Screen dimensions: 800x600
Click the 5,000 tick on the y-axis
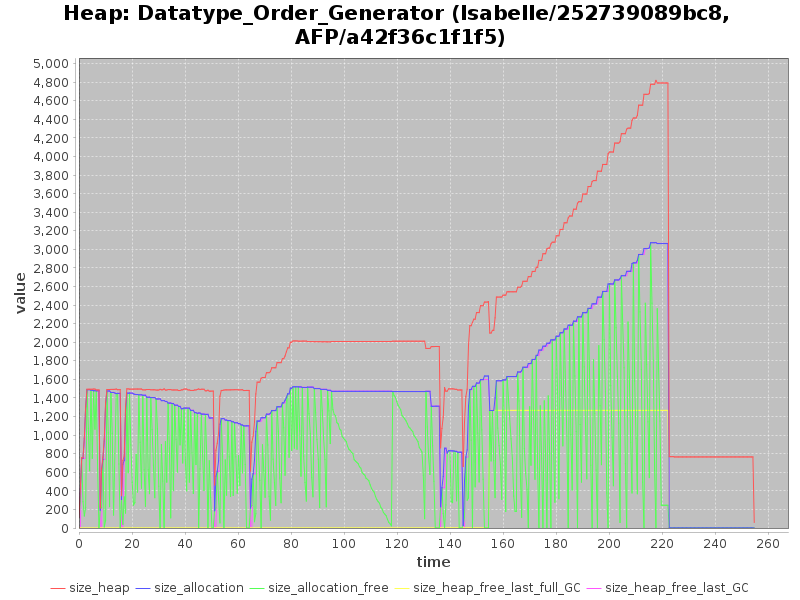coord(51,63)
